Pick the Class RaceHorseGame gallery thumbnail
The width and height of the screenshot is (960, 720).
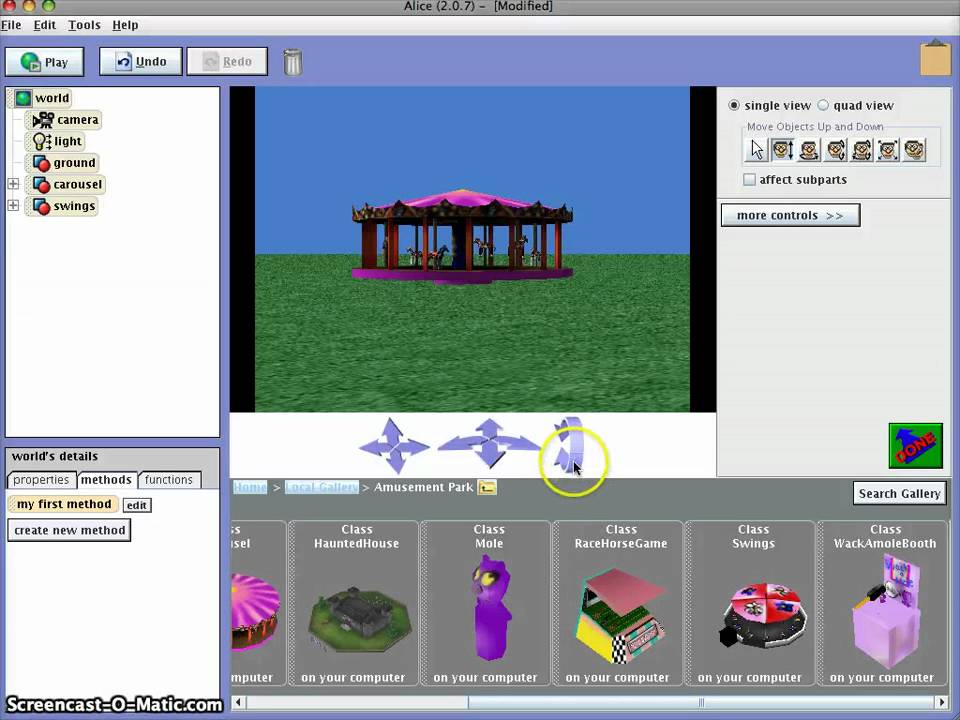point(618,603)
